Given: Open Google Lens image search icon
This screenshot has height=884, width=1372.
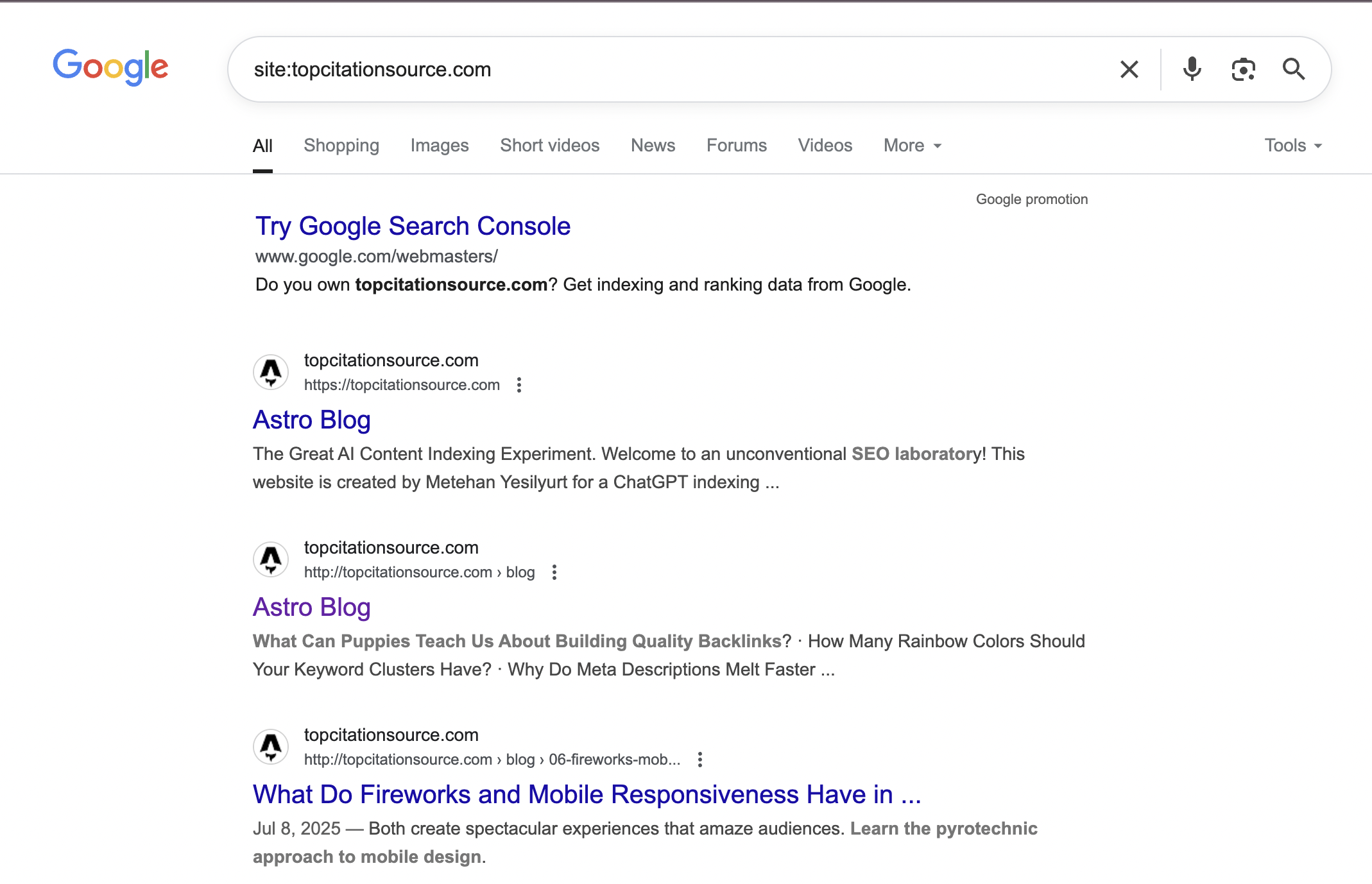Looking at the screenshot, I should (1243, 69).
